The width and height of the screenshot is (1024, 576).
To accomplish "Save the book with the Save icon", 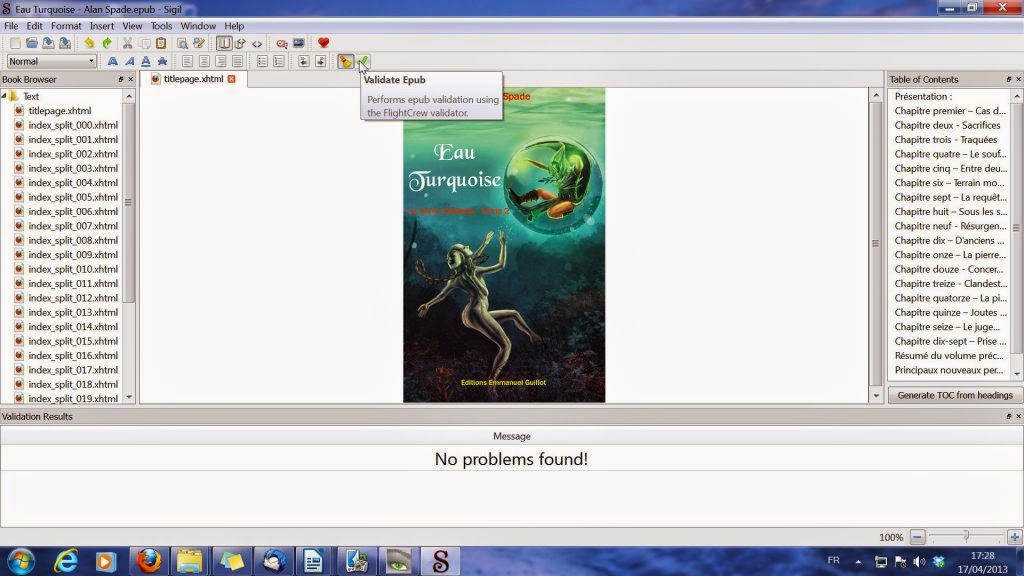I will tap(48, 43).
